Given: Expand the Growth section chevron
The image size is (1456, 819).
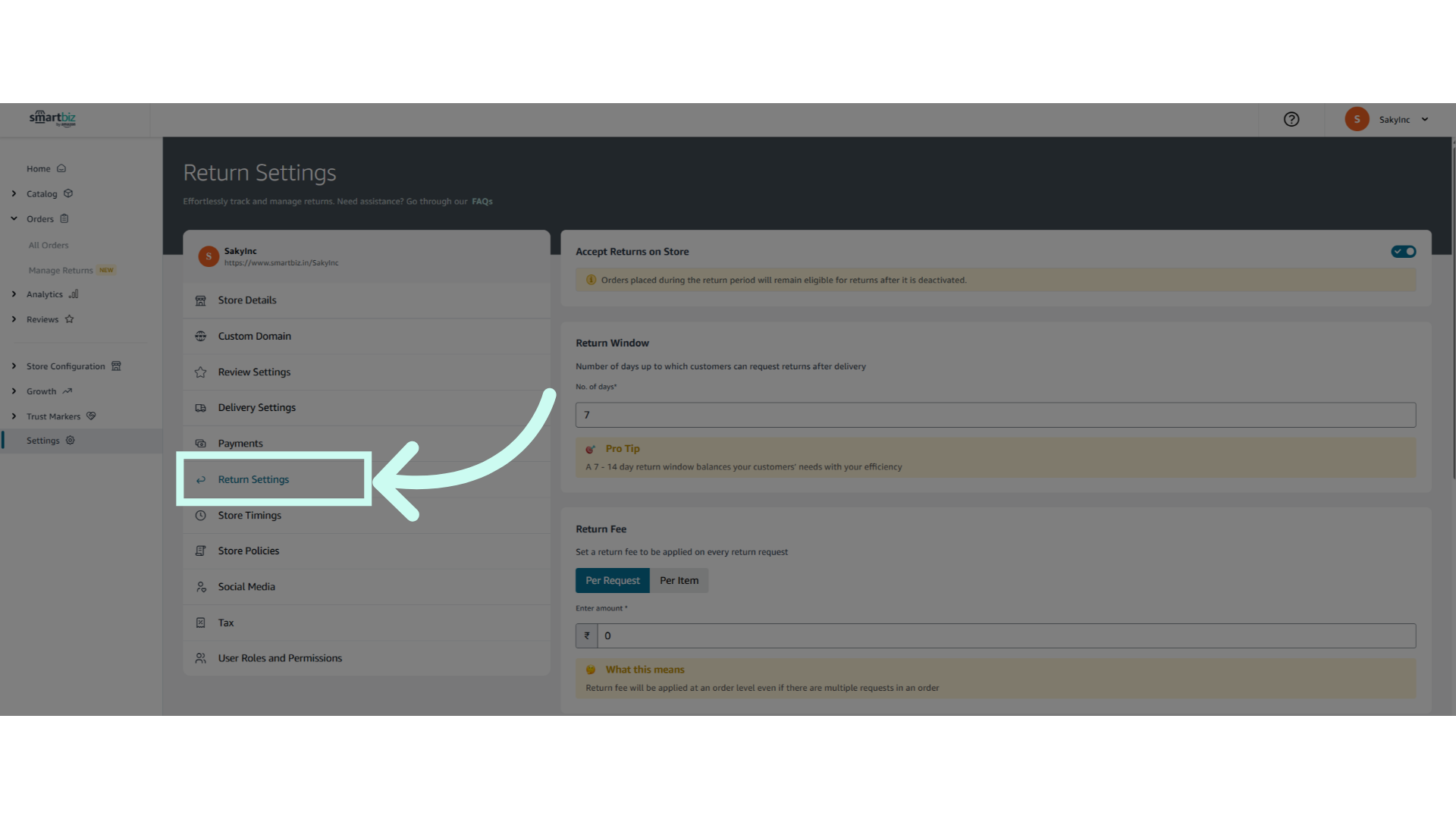Looking at the screenshot, I should pos(14,391).
